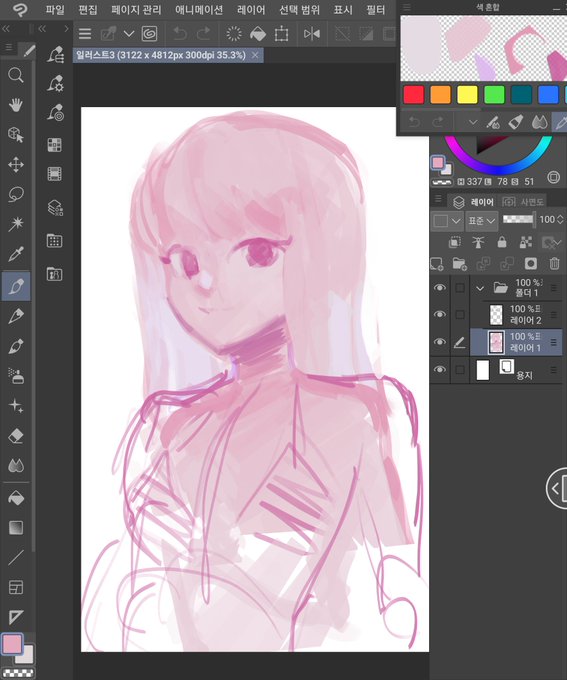567x680 pixels.
Task: Click the Scale/Rotate transform icon
Action: point(282,34)
